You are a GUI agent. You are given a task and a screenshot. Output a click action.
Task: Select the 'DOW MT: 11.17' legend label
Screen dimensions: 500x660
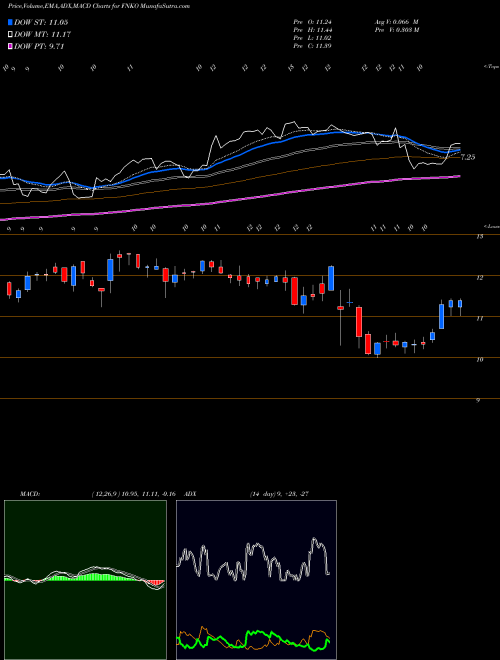coord(43,35)
